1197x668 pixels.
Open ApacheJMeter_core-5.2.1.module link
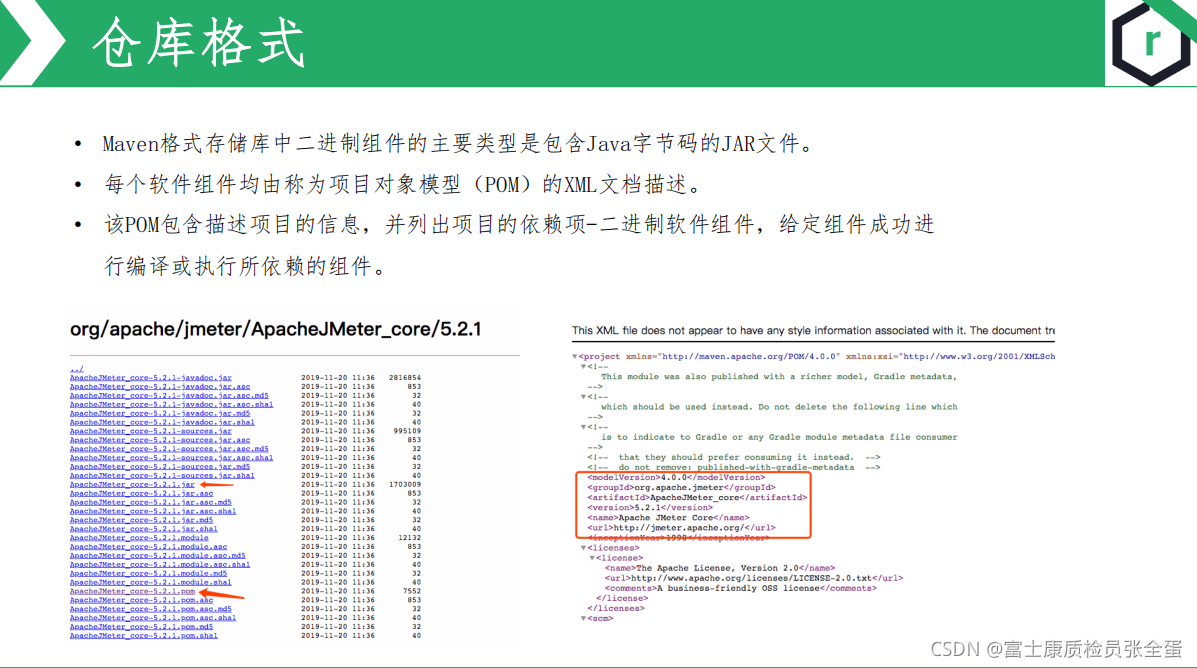click(x=139, y=538)
